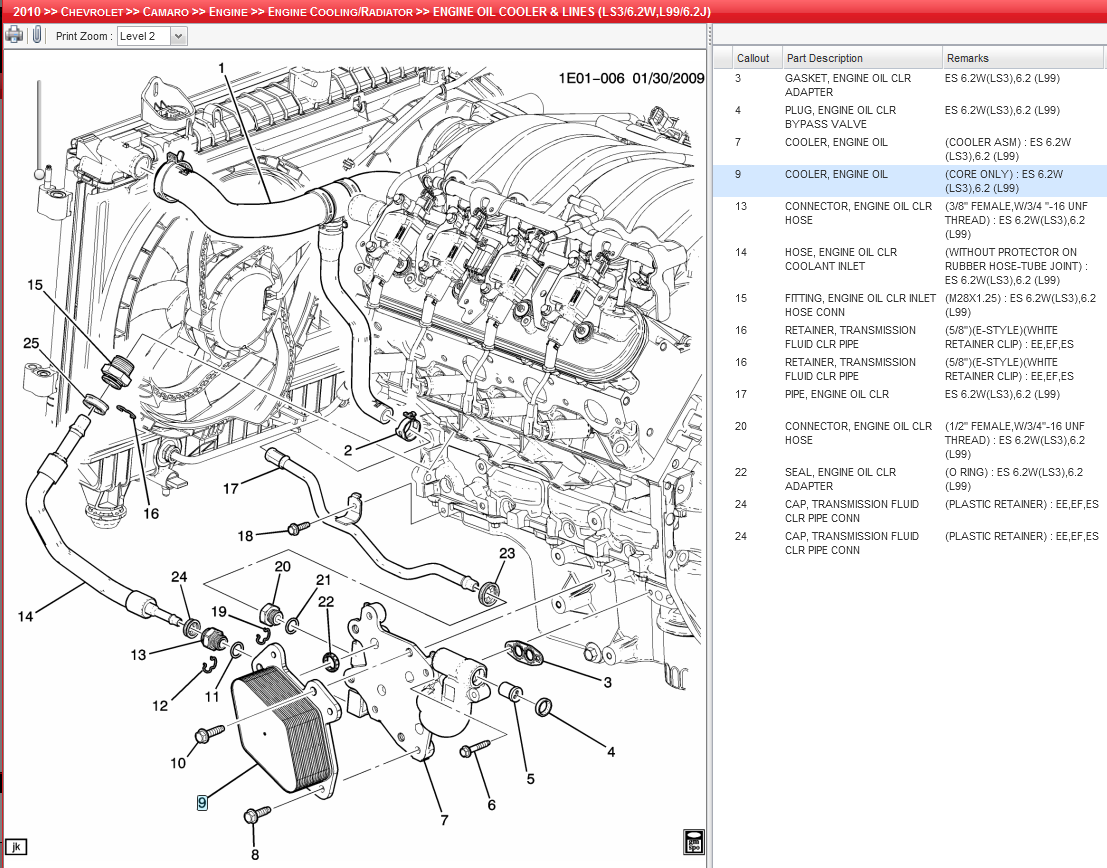Click the jk label box on diagram
This screenshot has height=868, width=1107.
tap(16, 848)
